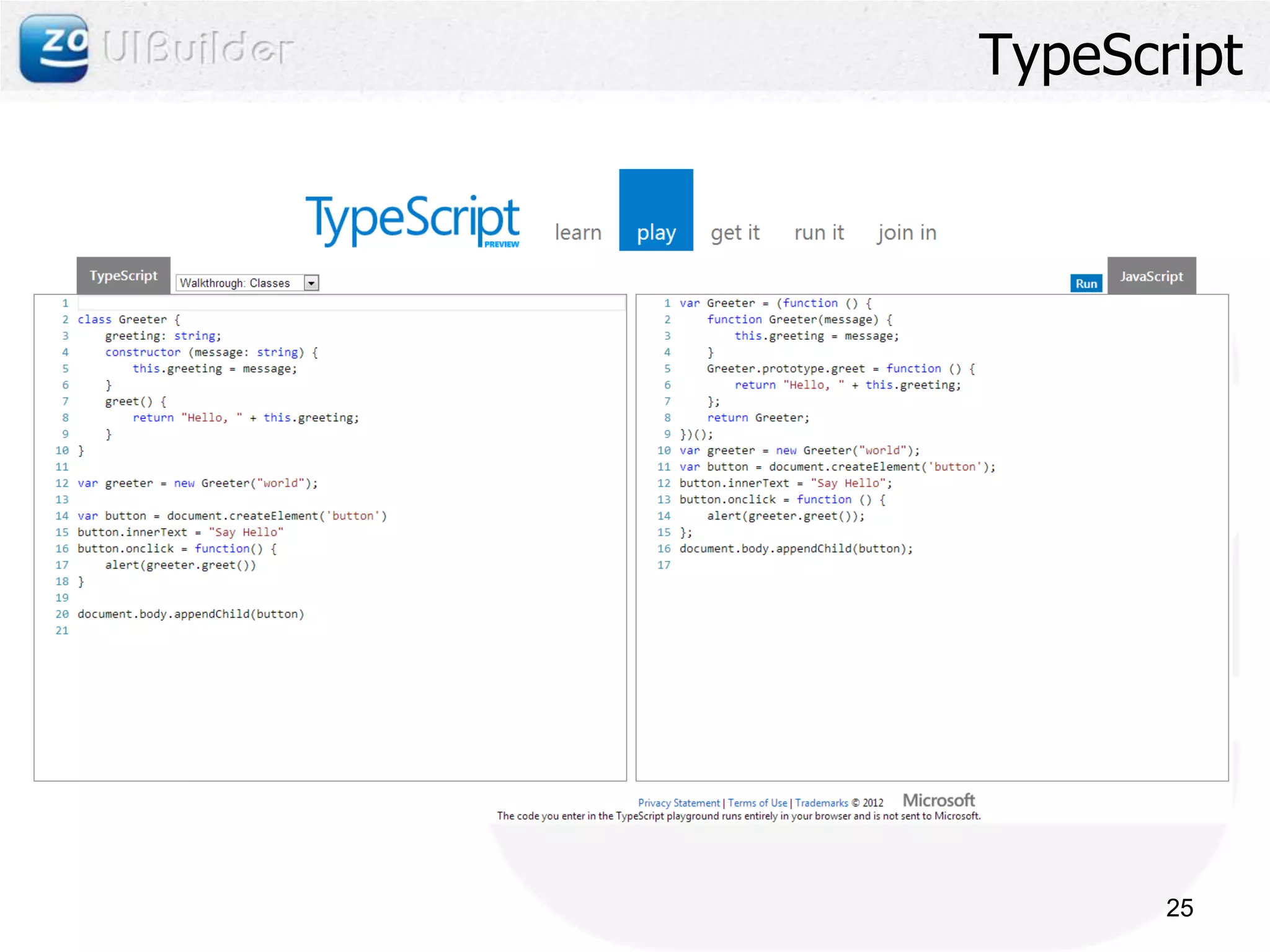Open the run it tab
Image resolution: width=1270 pixels, height=952 pixels.
(819, 232)
